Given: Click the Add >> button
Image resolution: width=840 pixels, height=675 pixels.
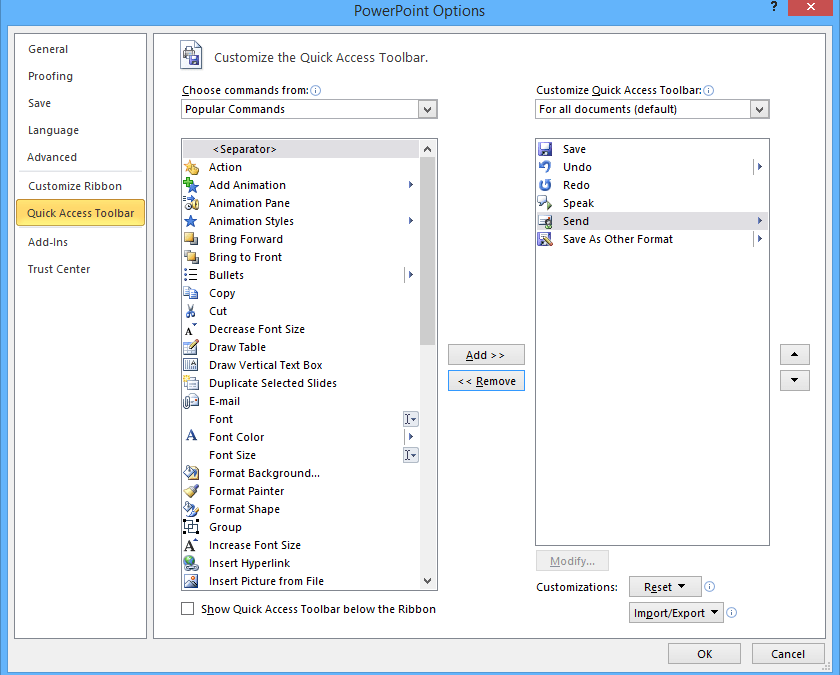Looking at the screenshot, I should (x=486, y=355).
